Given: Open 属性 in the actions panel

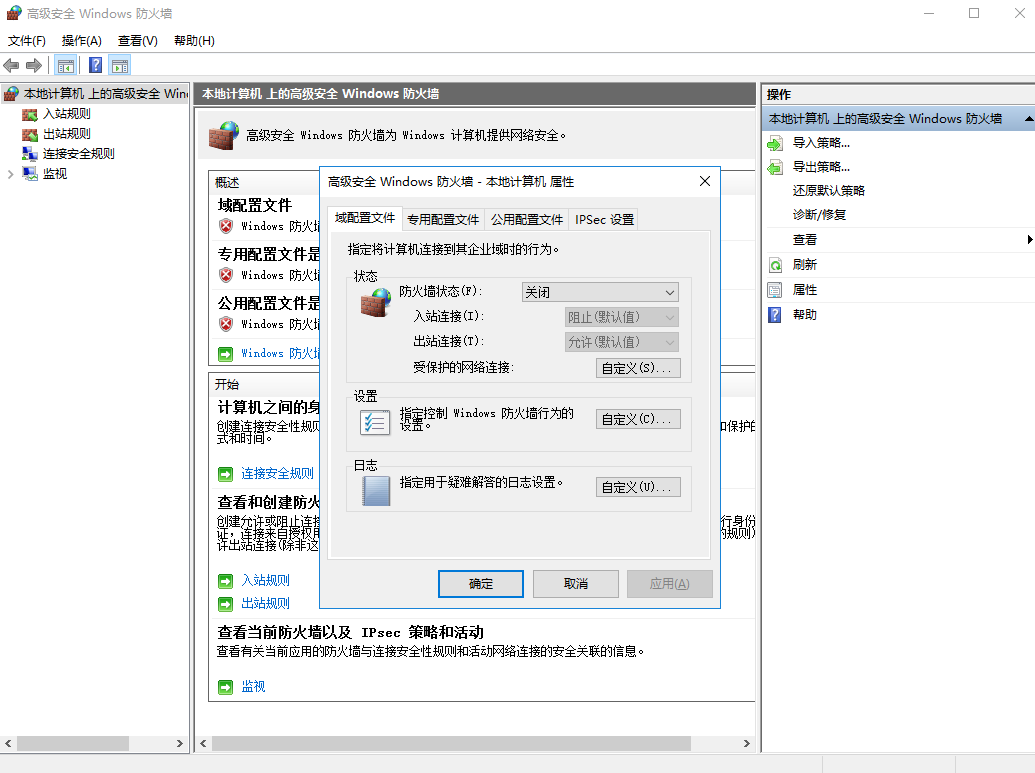Looking at the screenshot, I should coord(804,290).
